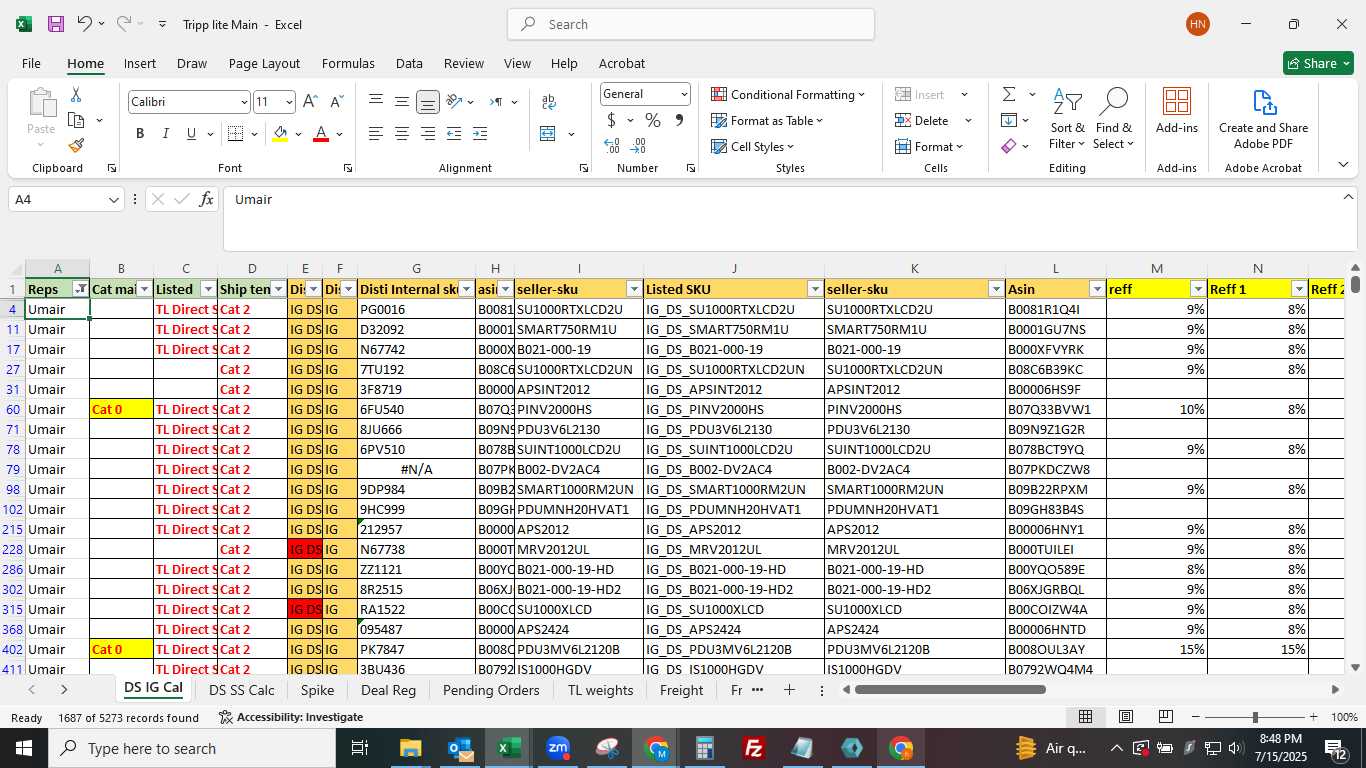The image size is (1366, 768).
Task: Toggle Bottom Align vertical alignment
Action: pyautogui.click(x=427, y=102)
